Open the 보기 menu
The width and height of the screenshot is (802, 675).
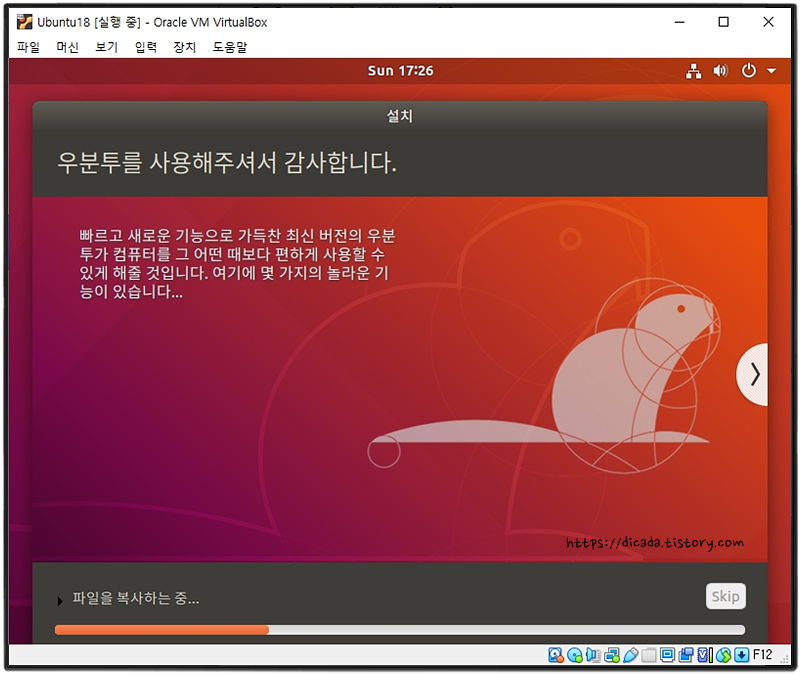point(106,47)
